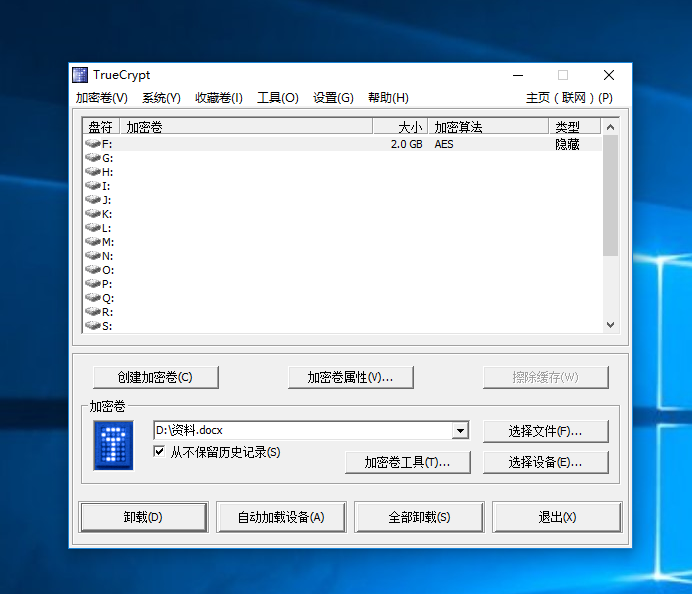Click scroll up arrow in drive list

(x=610, y=127)
